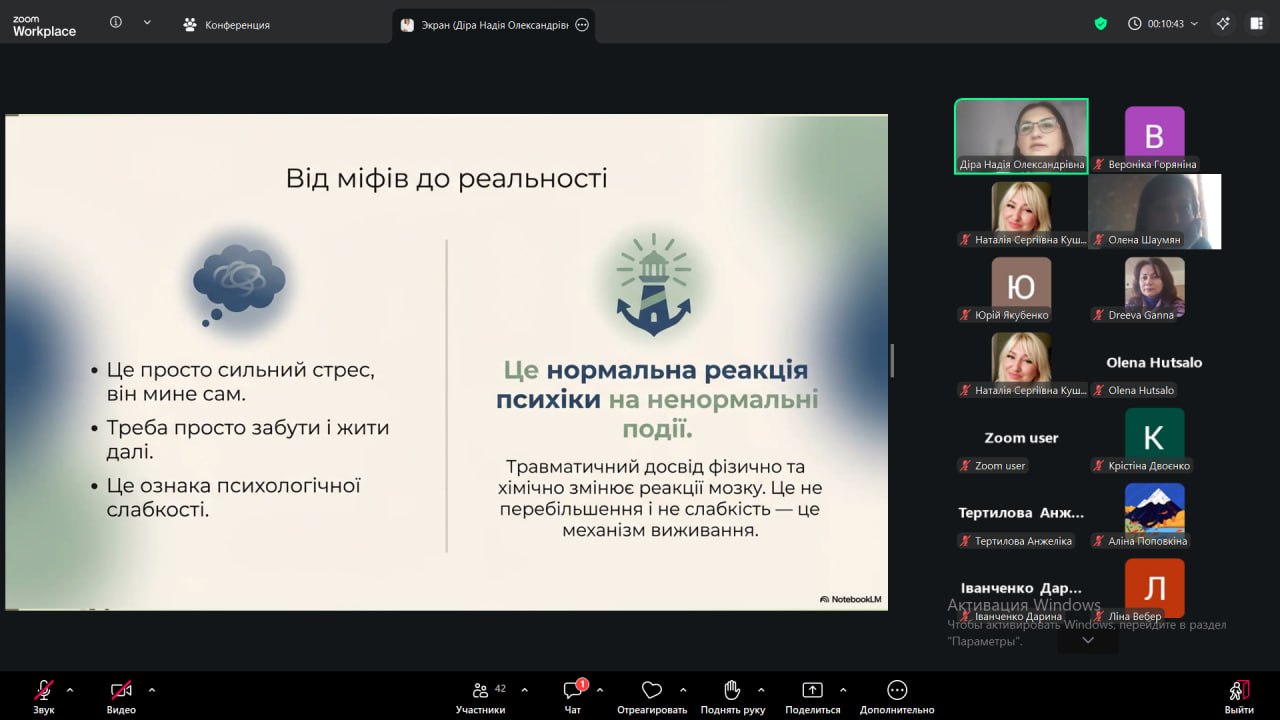1280x720 pixels.
Task: Expand video options arrow next to Видео
Action: tap(152, 690)
